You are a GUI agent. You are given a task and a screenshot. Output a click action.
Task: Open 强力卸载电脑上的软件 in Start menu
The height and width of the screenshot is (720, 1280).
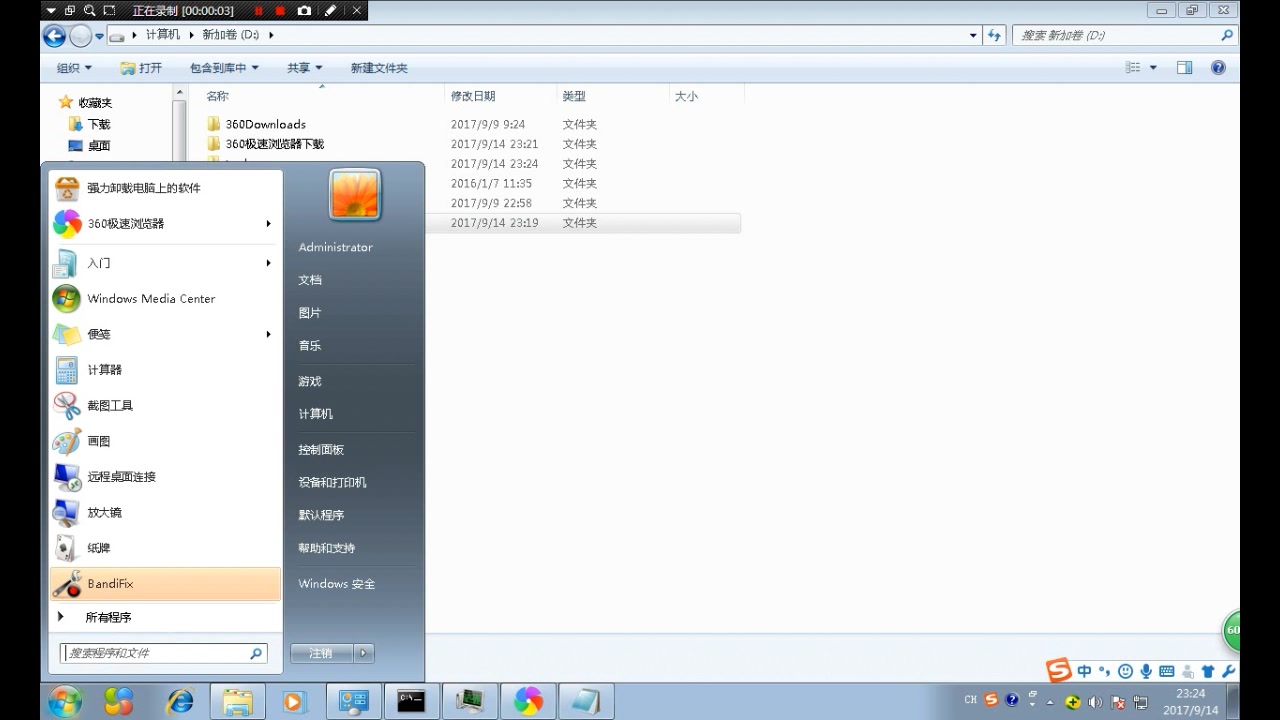165,188
